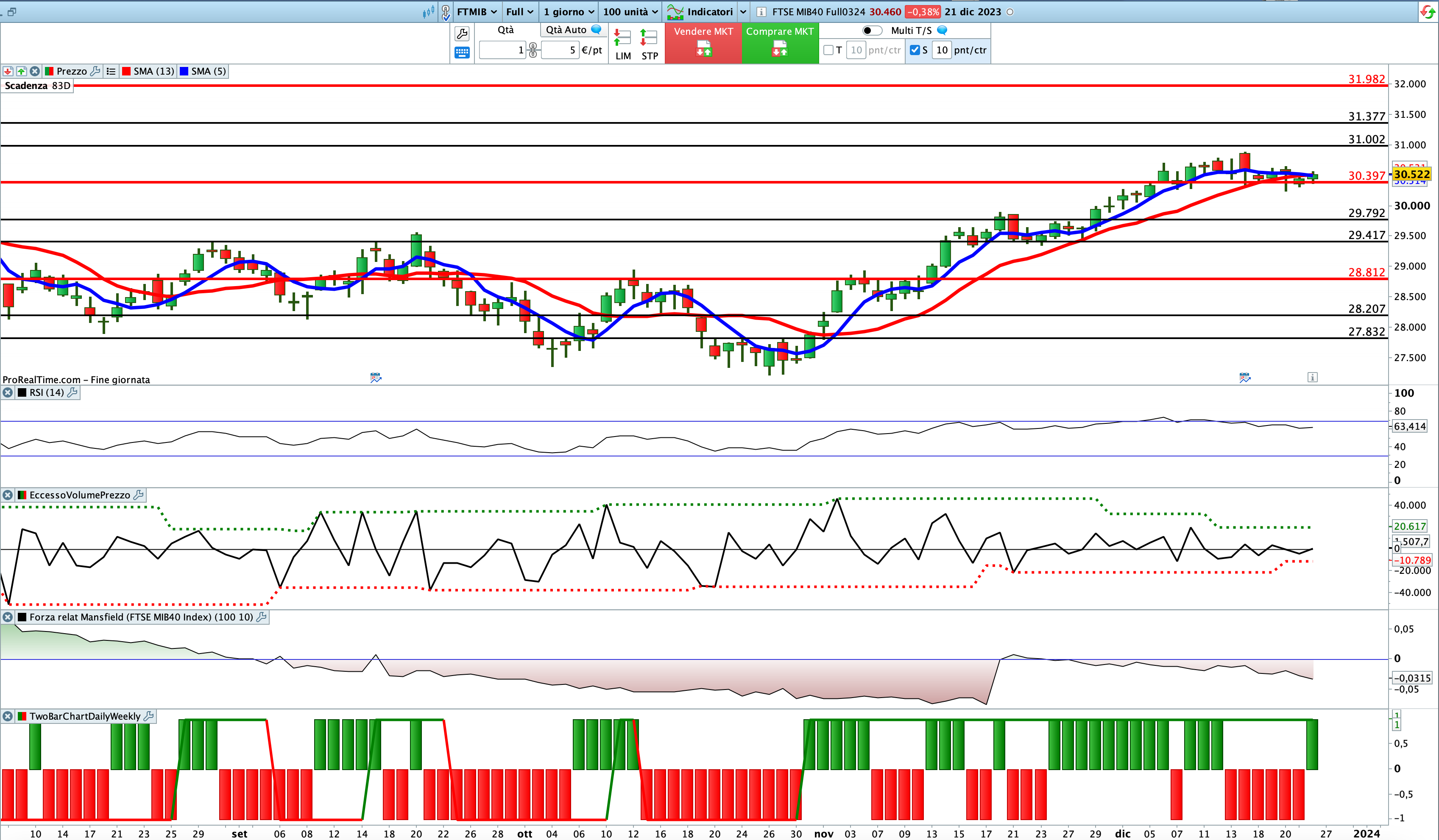Click the 31.982 red level label
Viewport: 1439px width, 840px height.
tap(1366, 79)
